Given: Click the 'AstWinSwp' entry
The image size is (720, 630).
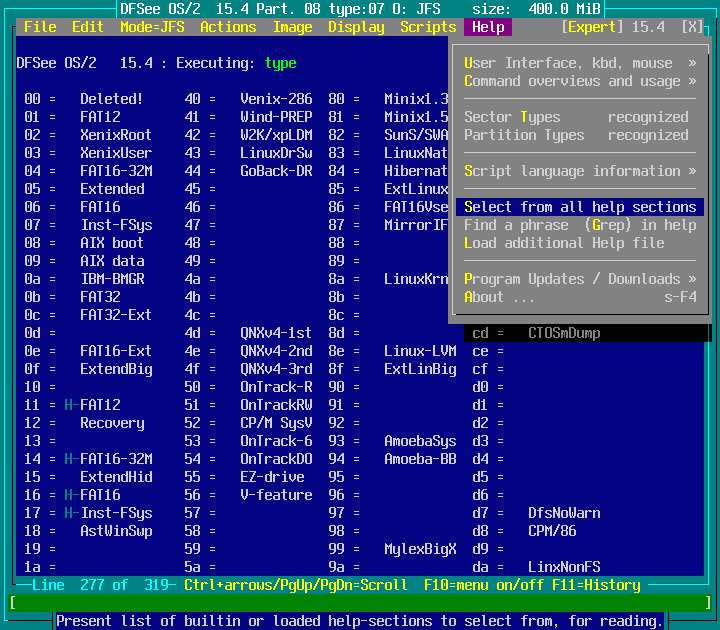Looking at the screenshot, I should pyautogui.click(x=116, y=531).
